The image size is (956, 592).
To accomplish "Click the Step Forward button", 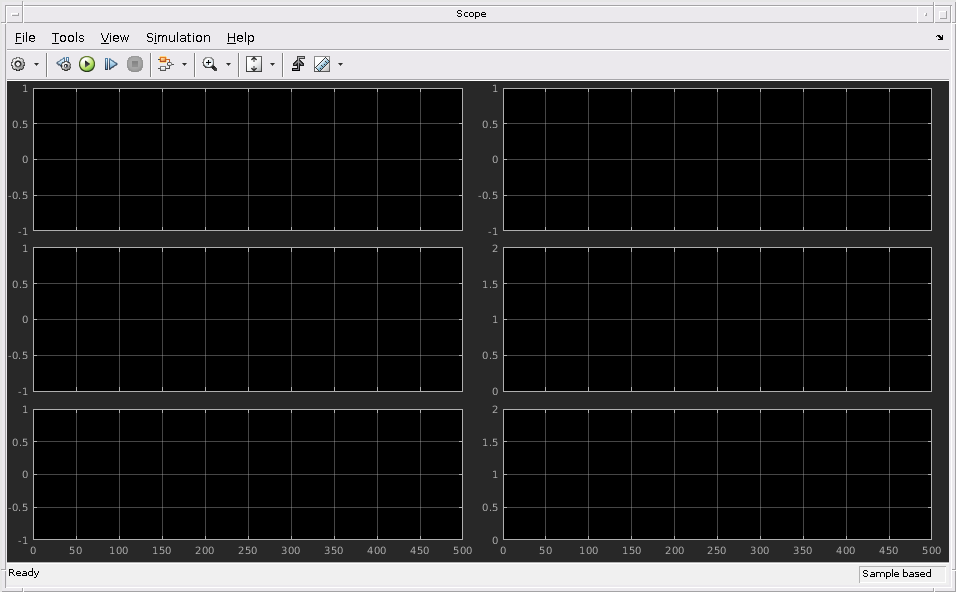I will pyautogui.click(x=111, y=64).
